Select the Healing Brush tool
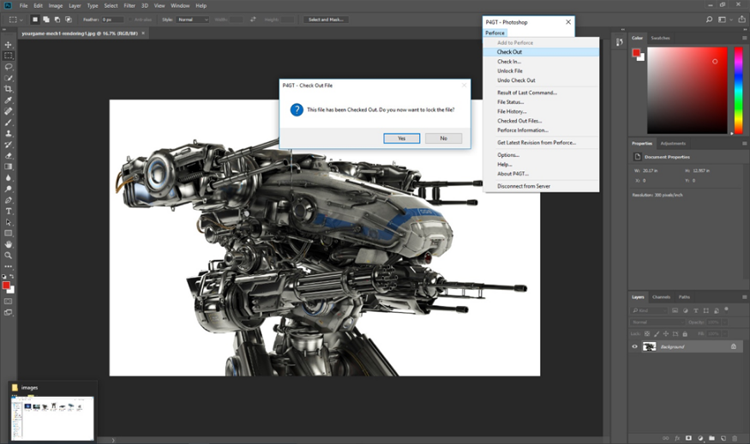The width and height of the screenshot is (750, 444). (8, 111)
